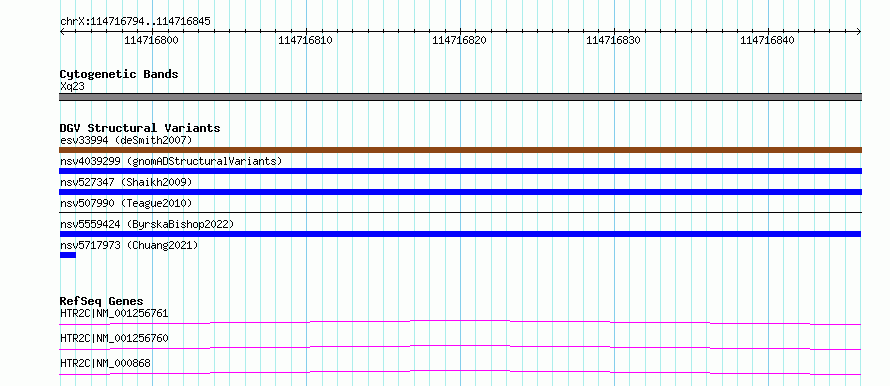Viewport: 890px width, 386px height.
Task: Click the blue nsv4039299 variant bar
Action: click(460, 171)
